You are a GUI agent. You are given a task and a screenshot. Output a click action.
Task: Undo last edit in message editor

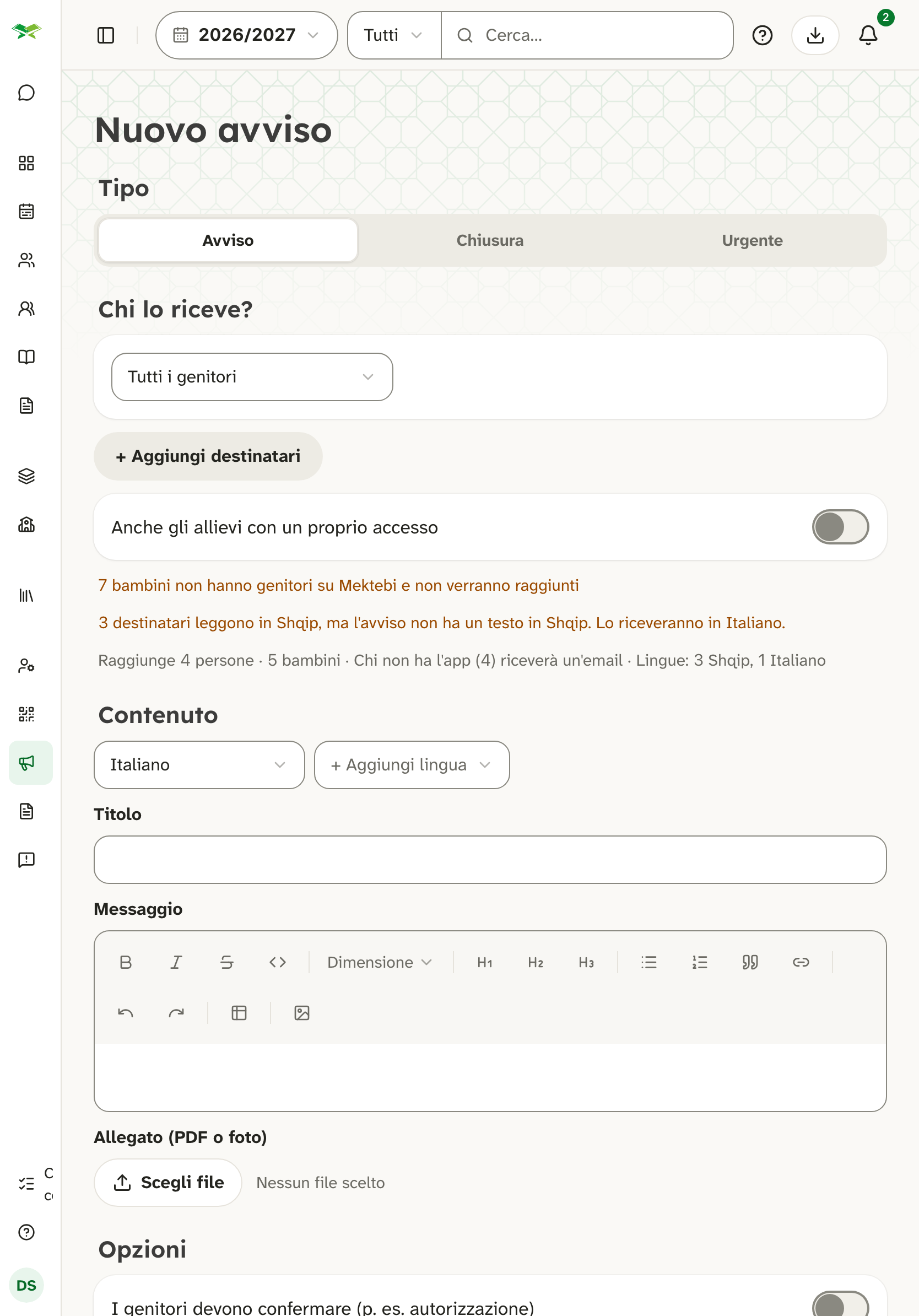point(126,1013)
